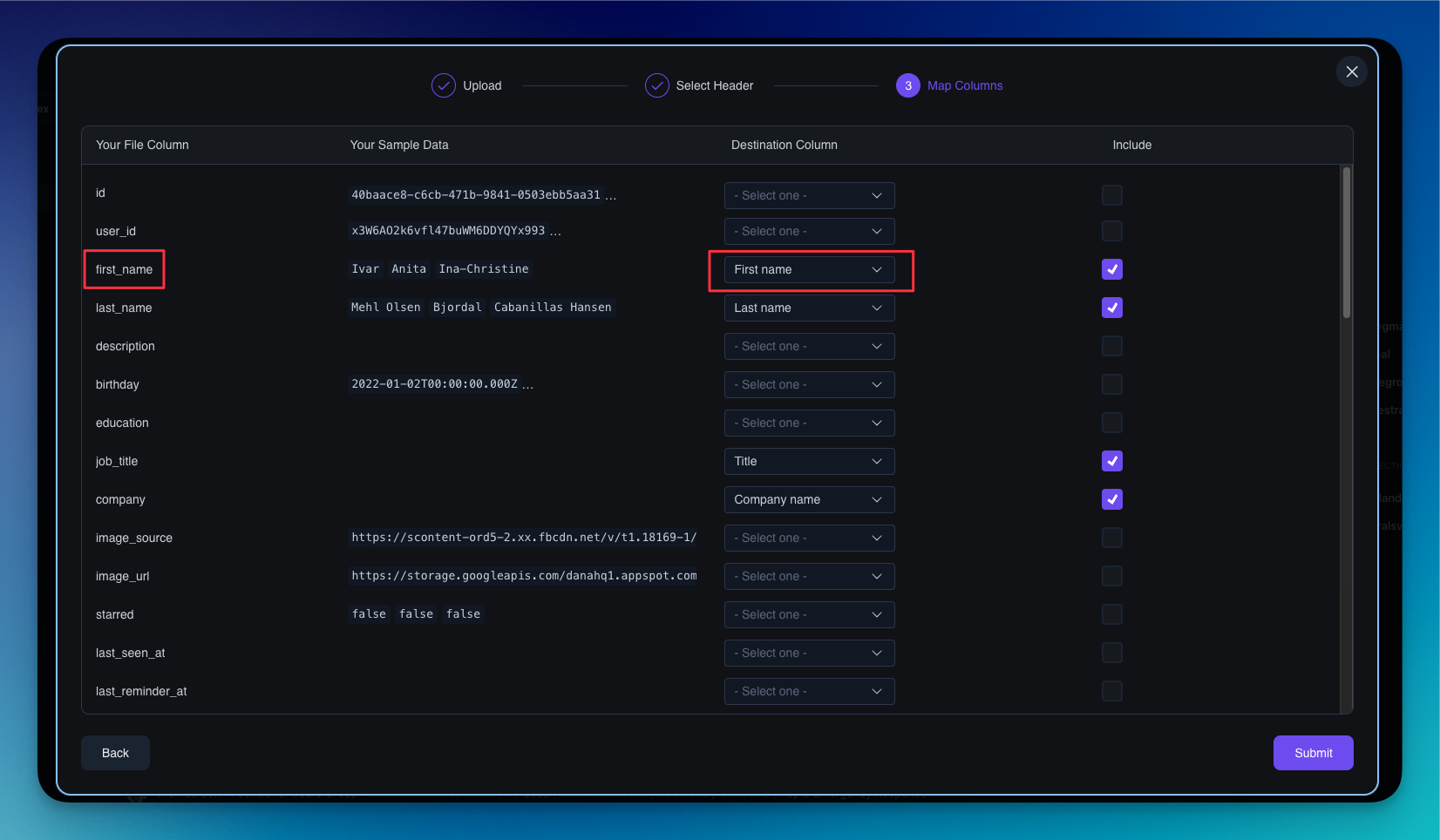1440x840 pixels.
Task: Click the 'Your Sample Data' header
Action: click(x=399, y=145)
